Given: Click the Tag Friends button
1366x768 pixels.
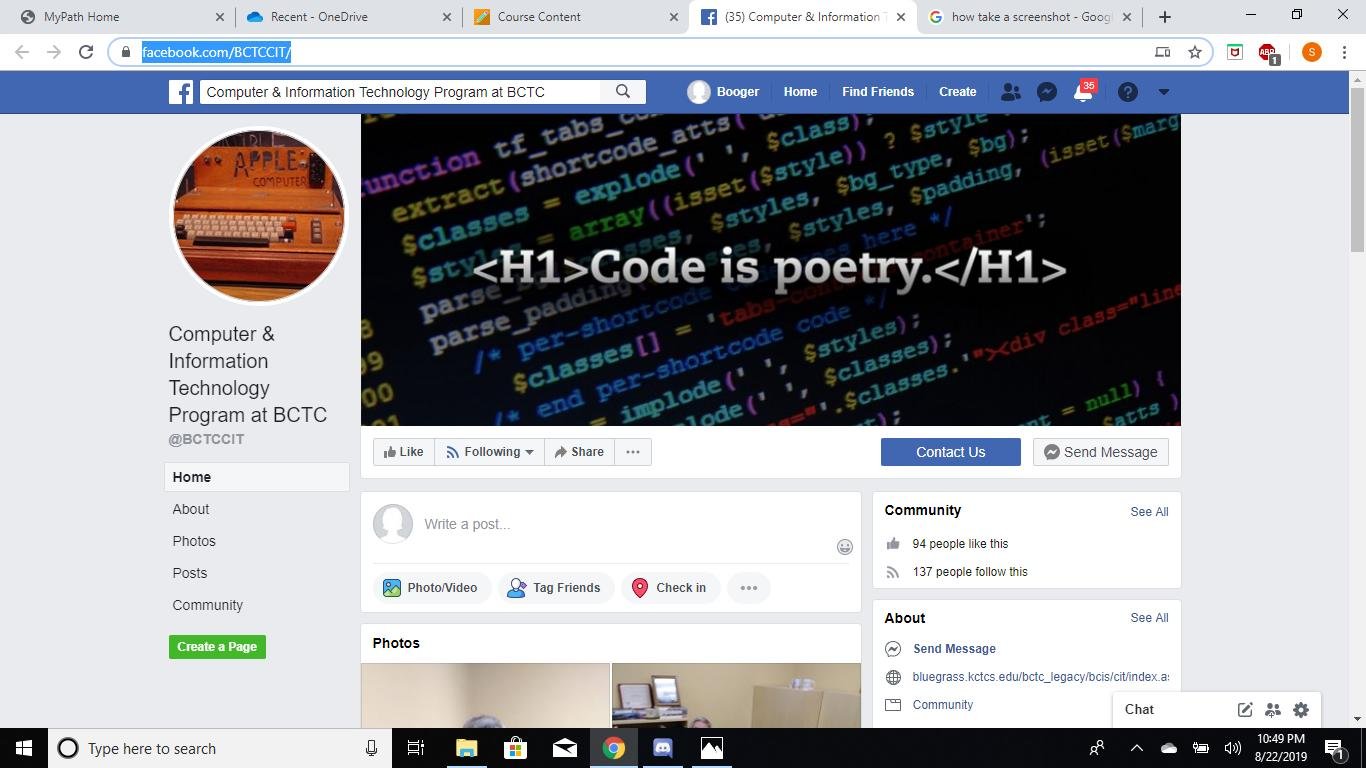Looking at the screenshot, I should (x=555, y=588).
